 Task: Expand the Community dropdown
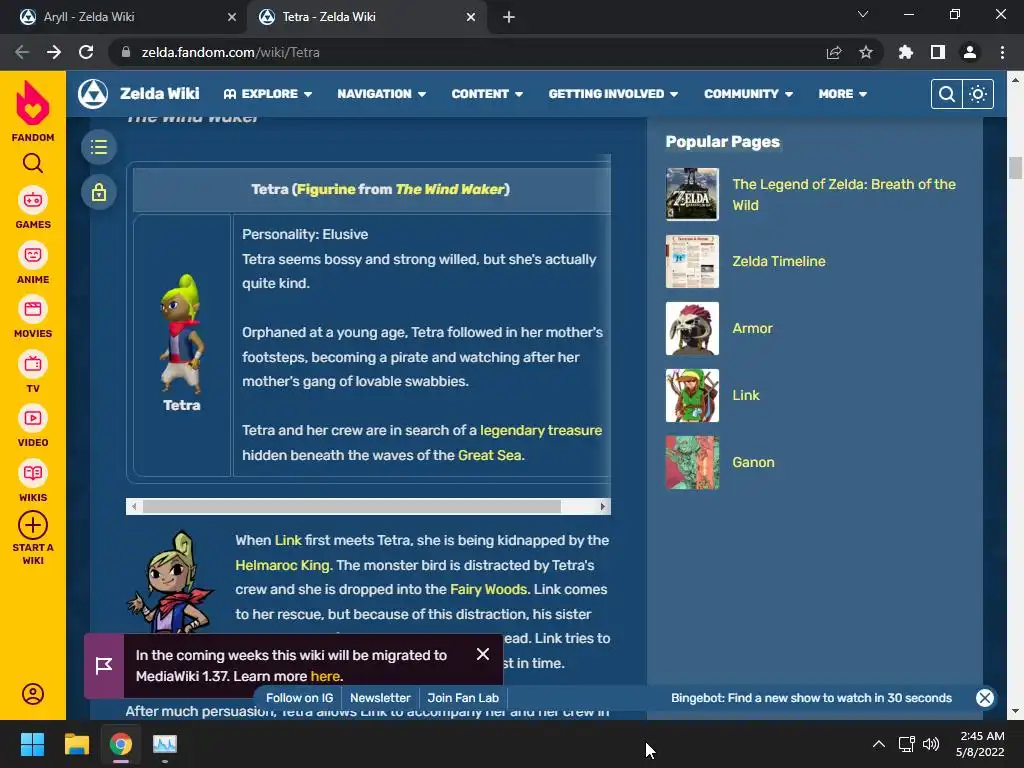[x=748, y=94]
